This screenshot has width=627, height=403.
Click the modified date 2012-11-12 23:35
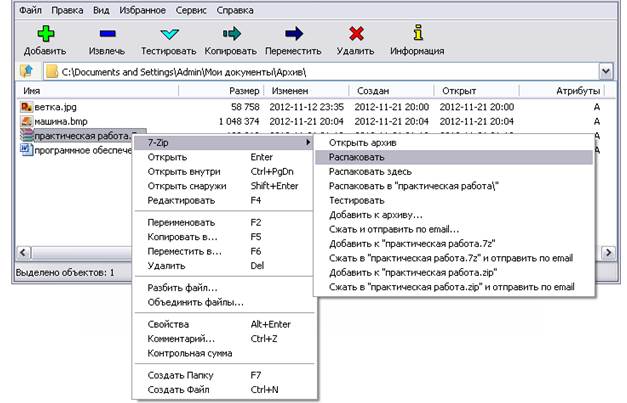306,107
